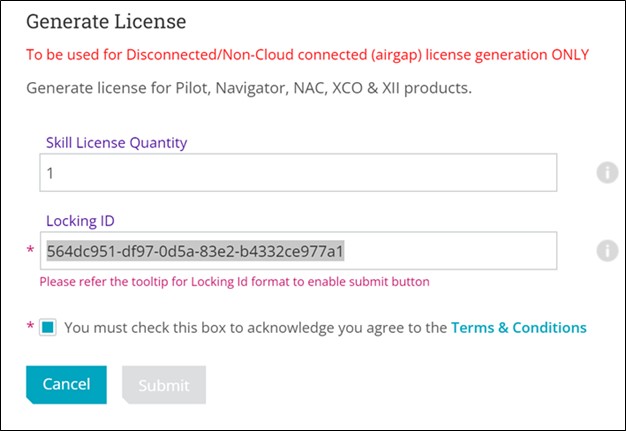Click the Locking ID field label

coord(83,219)
